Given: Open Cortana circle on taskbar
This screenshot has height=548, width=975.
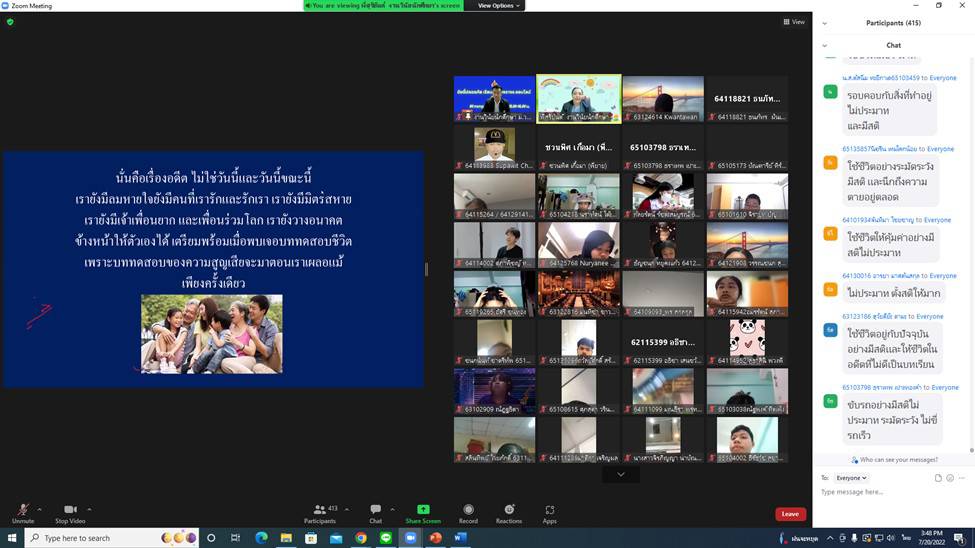Looking at the screenshot, I should 211,538.
